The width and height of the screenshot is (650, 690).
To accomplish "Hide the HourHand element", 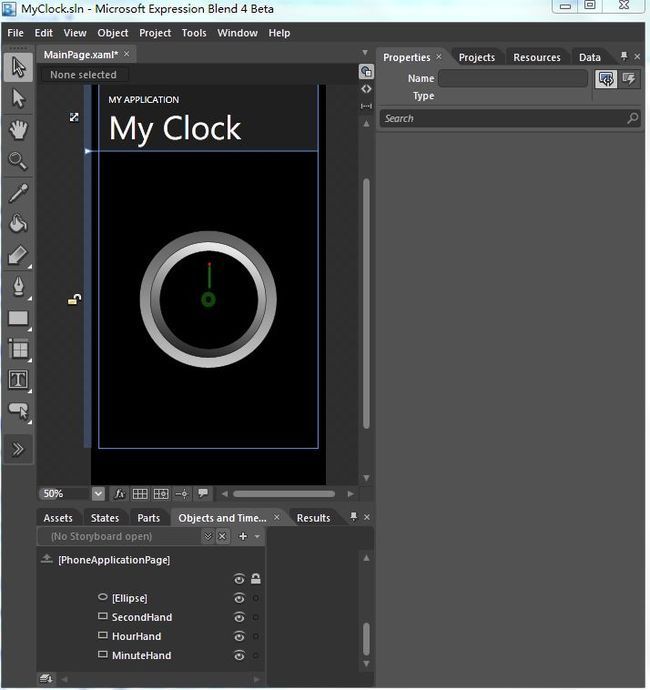I will 239,636.
